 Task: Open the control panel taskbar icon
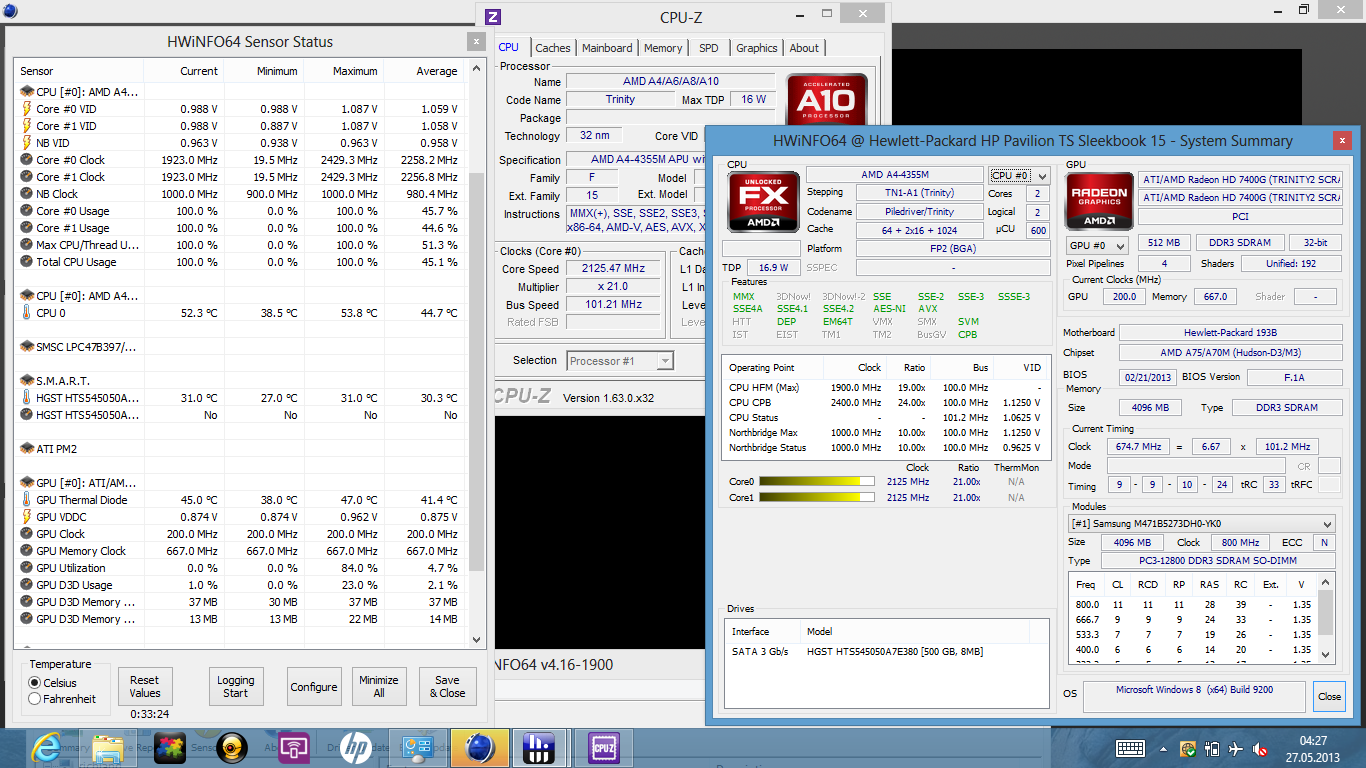click(416, 747)
